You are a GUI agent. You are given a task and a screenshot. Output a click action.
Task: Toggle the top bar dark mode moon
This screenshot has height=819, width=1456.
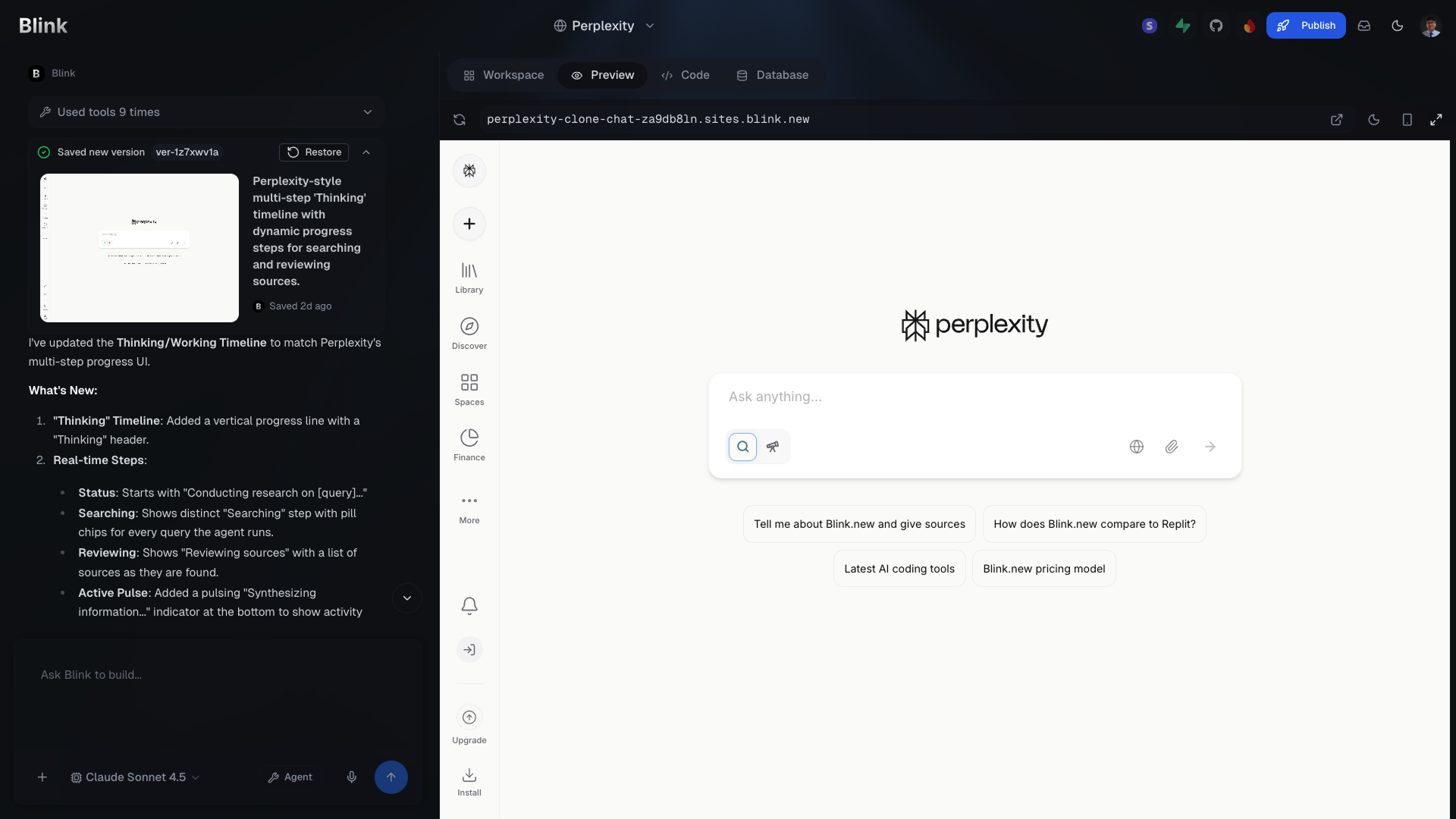pyautogui.click(x=1398, y=26)
